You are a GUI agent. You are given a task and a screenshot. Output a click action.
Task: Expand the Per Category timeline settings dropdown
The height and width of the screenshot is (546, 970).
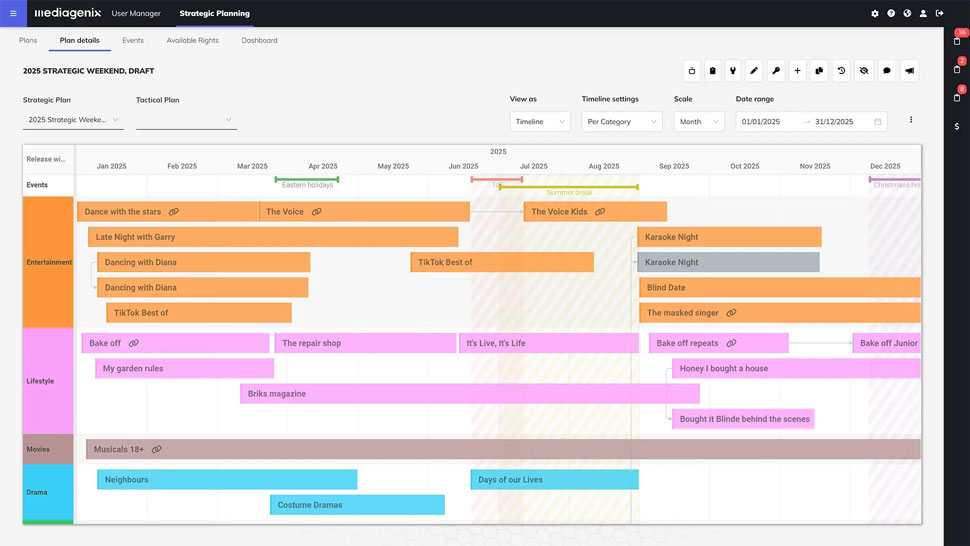point(621,122)
